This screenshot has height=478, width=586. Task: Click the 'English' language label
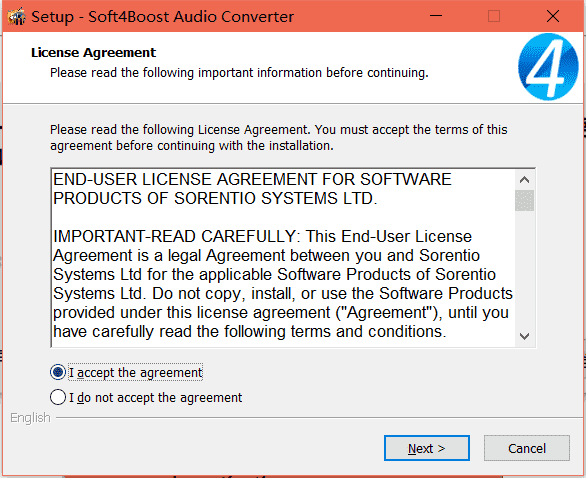[30, 418]
